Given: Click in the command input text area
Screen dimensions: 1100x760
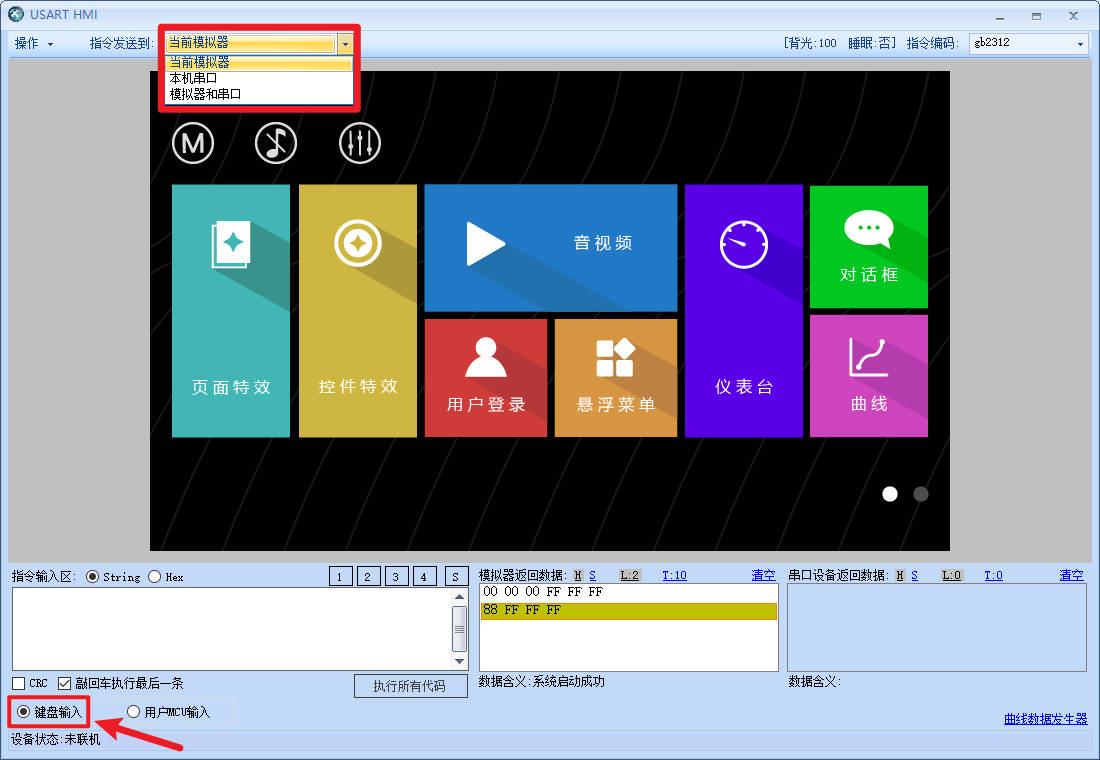Looking at the screenshot, I should pyautogui.click(x=231, y=627).
